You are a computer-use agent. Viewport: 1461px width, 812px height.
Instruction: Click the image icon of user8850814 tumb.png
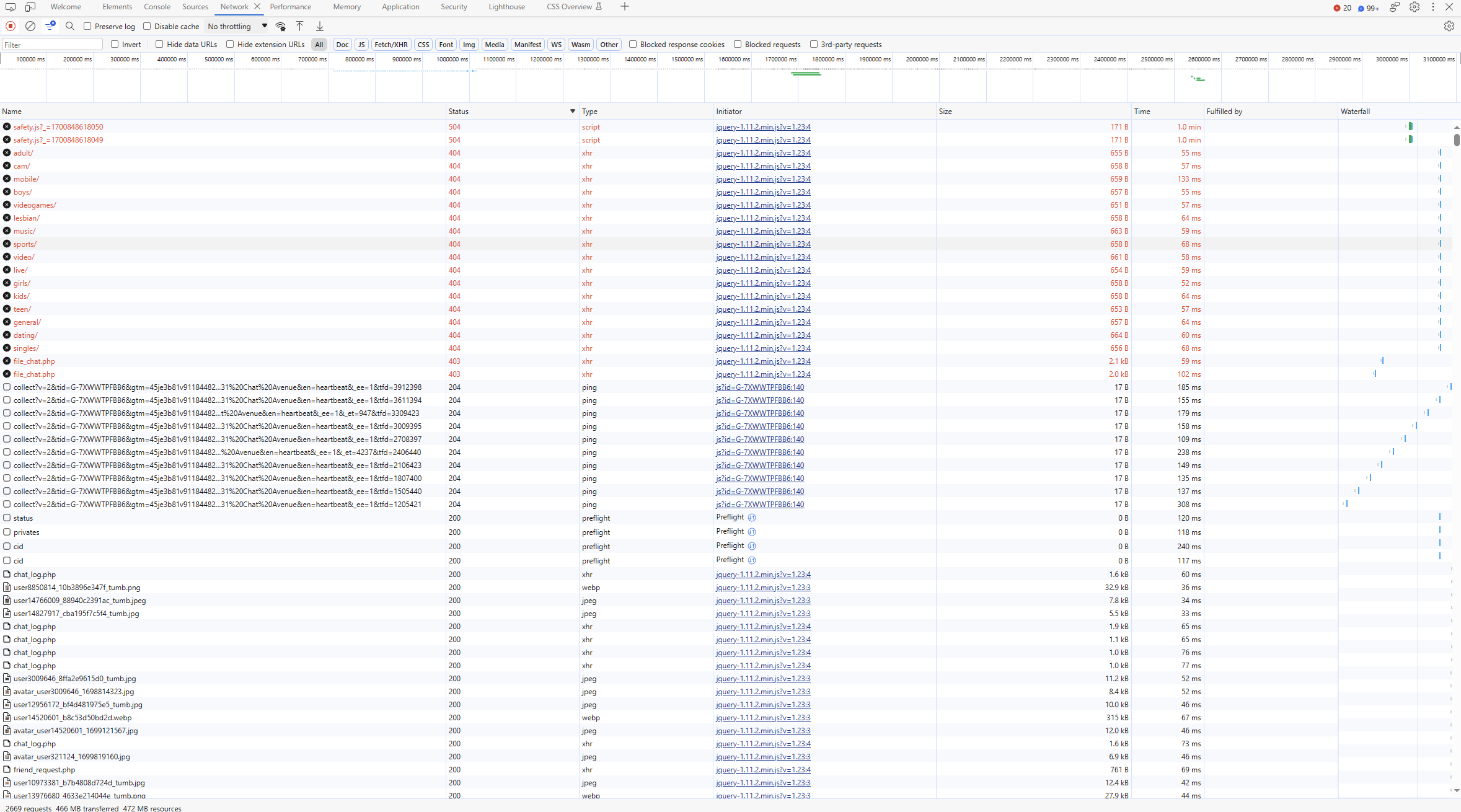7,587
